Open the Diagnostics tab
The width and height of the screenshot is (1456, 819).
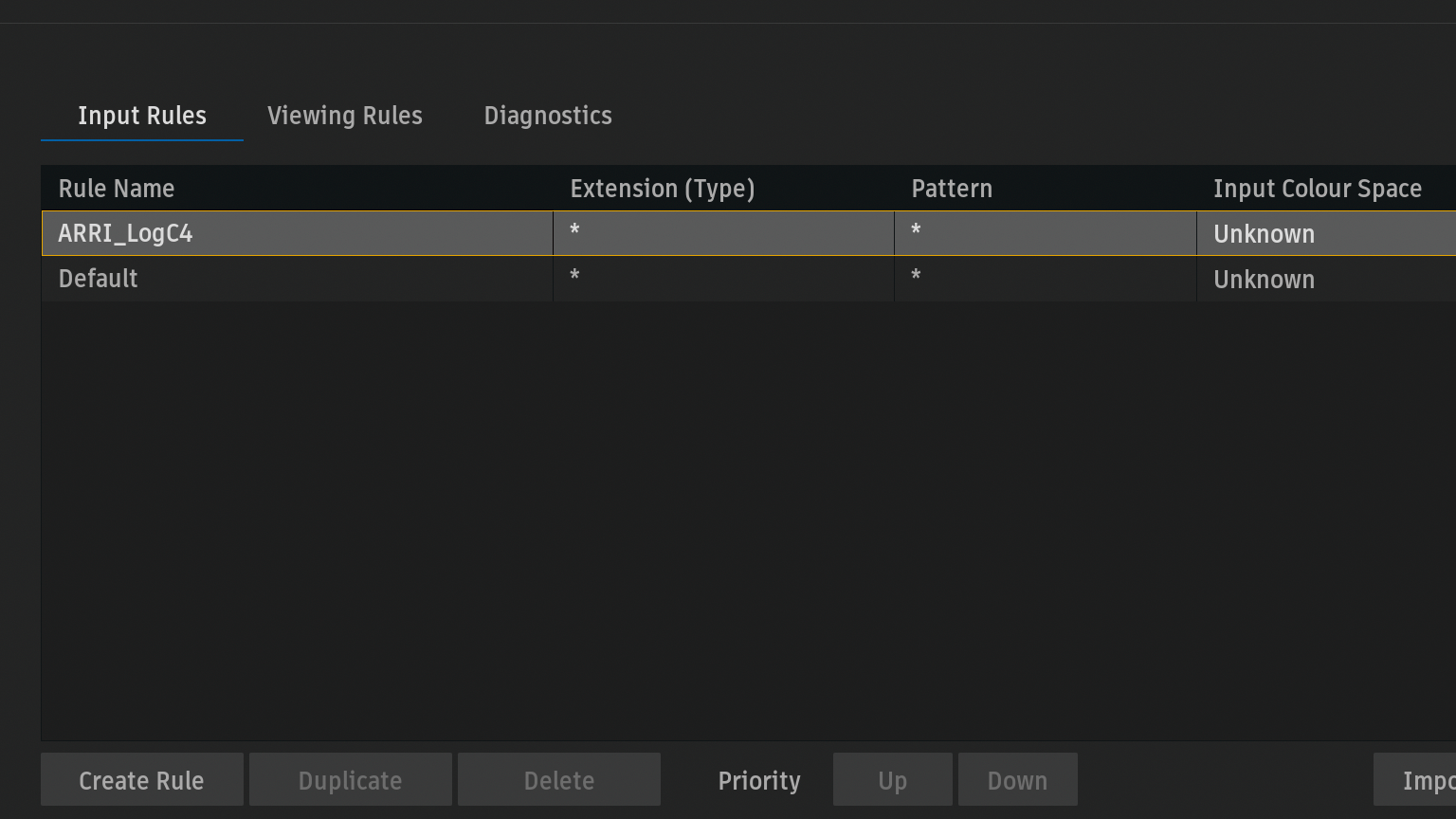pyautogui.click(x=548, y=116)
